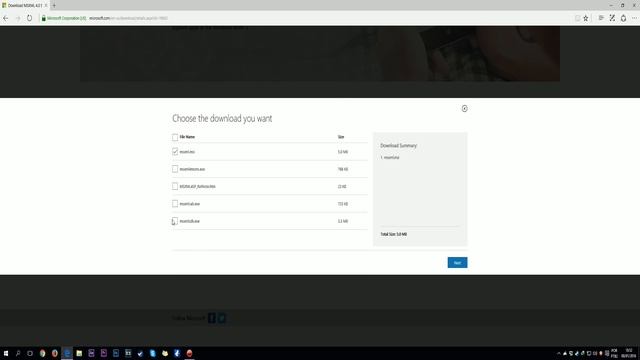Open reading view icon in the address bar

(577, 18)
